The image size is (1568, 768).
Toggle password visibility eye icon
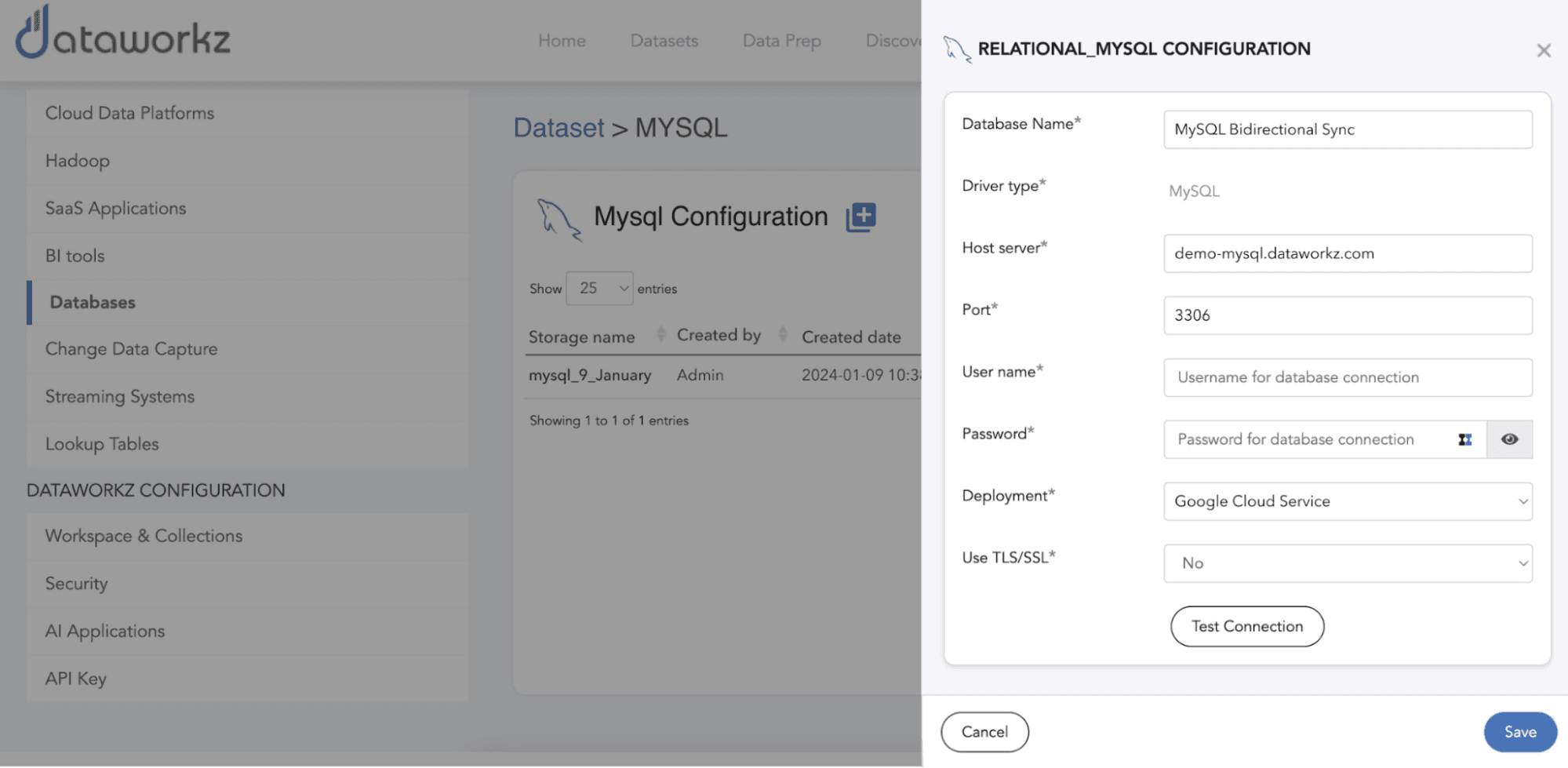[1509, 440]
